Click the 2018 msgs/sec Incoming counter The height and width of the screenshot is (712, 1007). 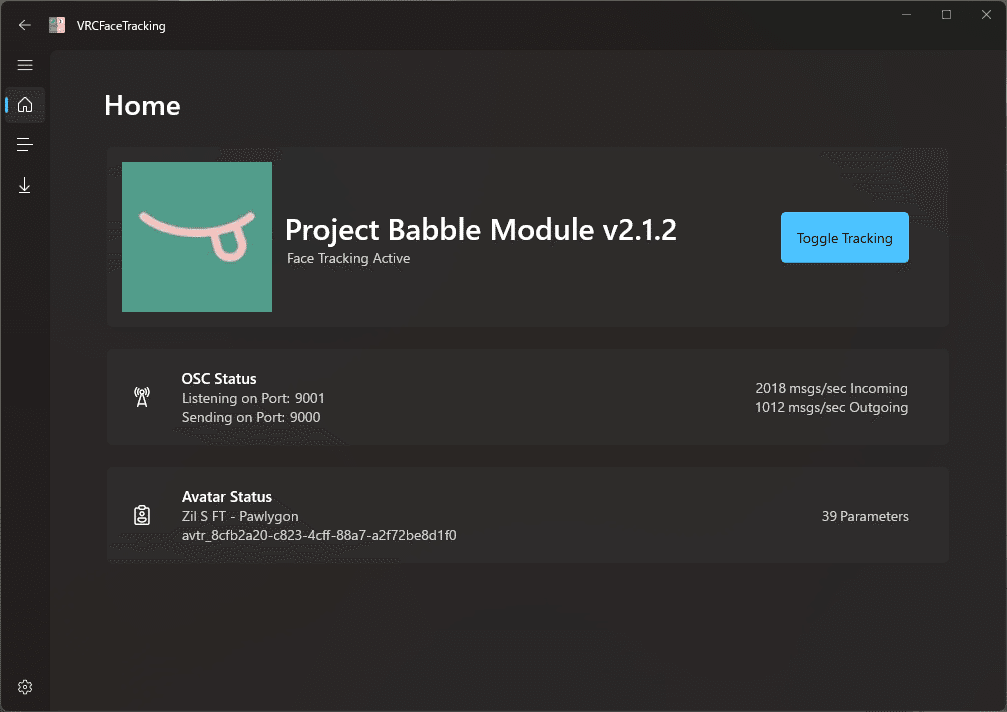831,388
